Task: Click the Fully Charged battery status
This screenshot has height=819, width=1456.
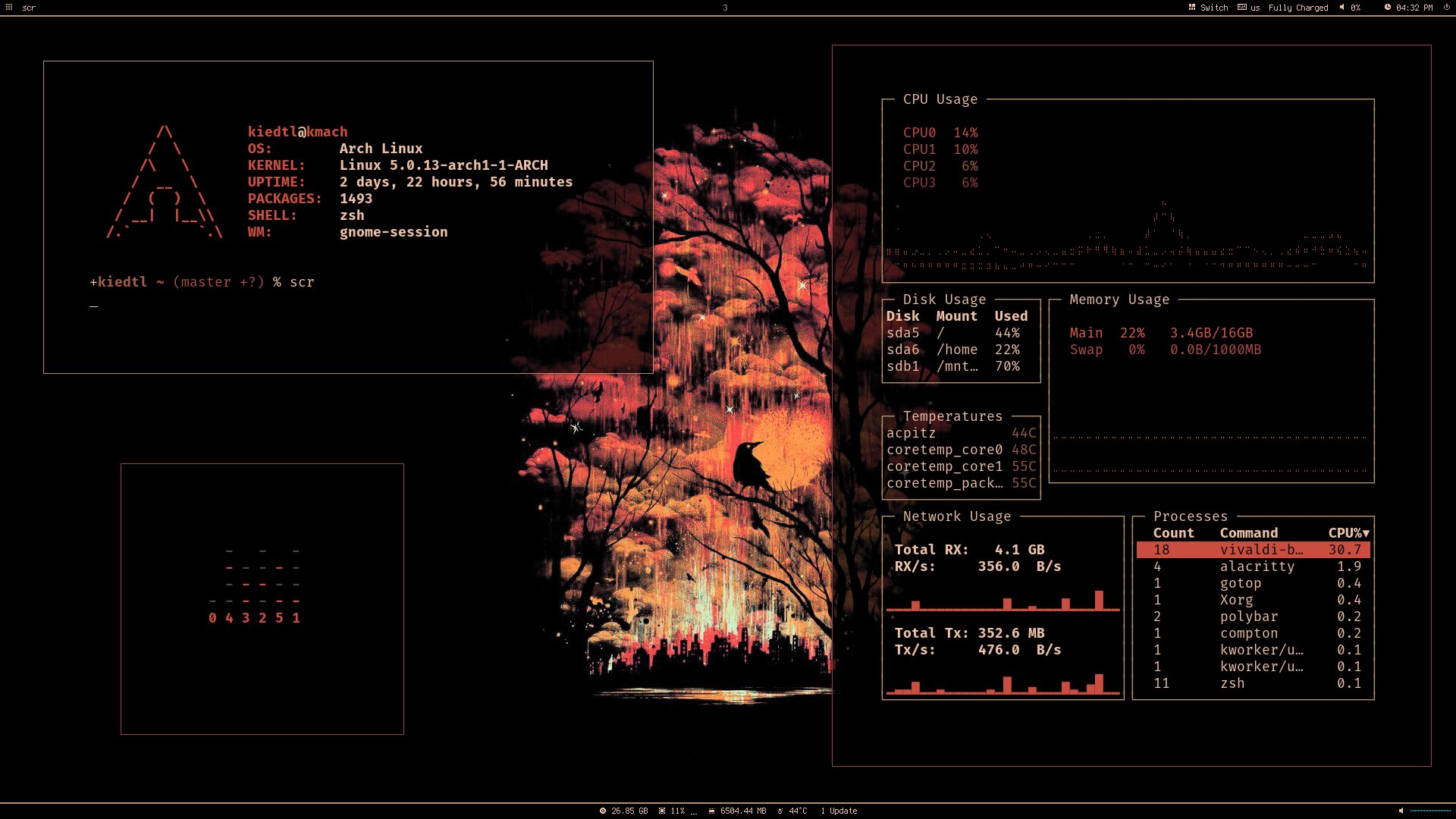Action: (1298, 8)
